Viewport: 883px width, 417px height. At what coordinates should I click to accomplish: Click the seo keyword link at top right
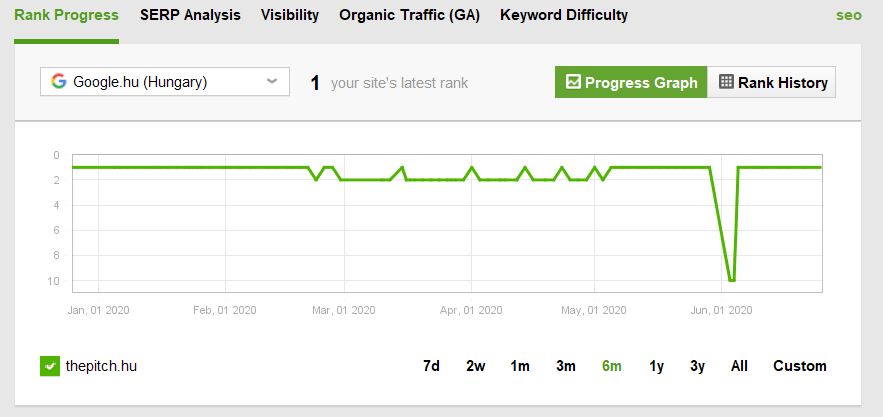click(849, 15)
